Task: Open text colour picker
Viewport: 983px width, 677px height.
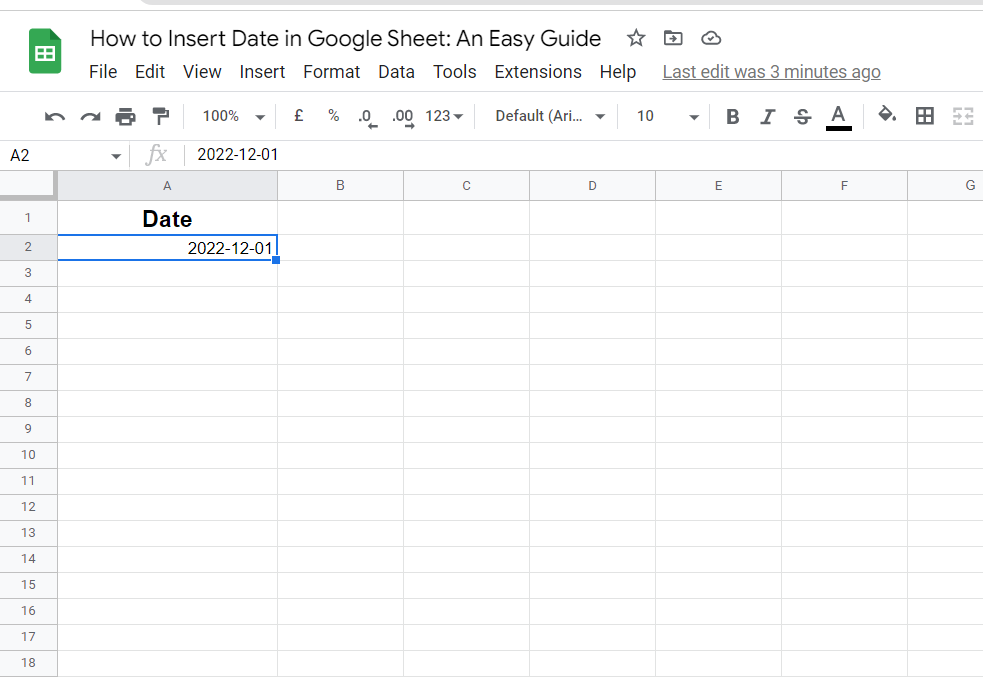Action: coord(838,117)
